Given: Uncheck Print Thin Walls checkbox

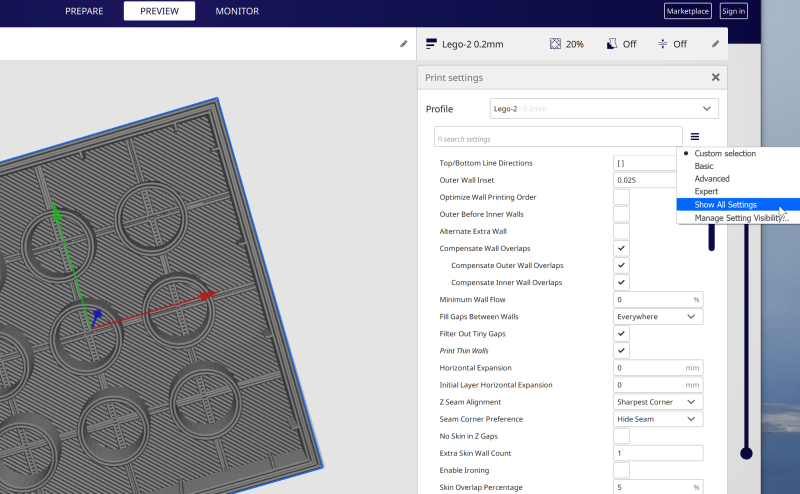Looking at the screenshot, I should pyautogui.click(x=621, y=351).
